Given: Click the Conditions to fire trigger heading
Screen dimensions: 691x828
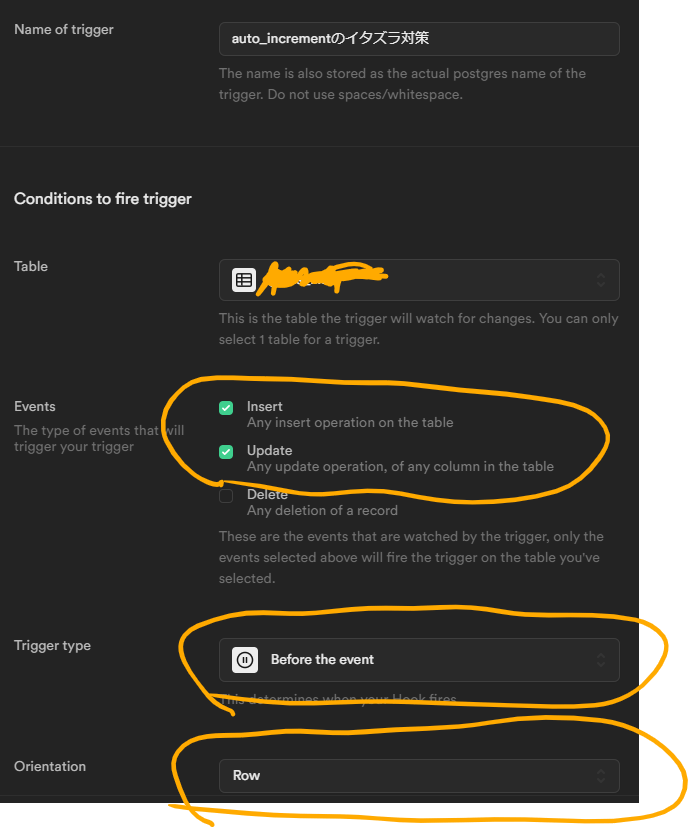Looking at the screenshot, I should (102, 199).
